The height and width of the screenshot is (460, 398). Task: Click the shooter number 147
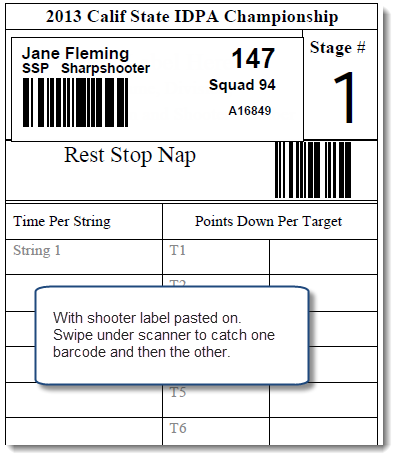pyautogui.click(x=253, y=58)
